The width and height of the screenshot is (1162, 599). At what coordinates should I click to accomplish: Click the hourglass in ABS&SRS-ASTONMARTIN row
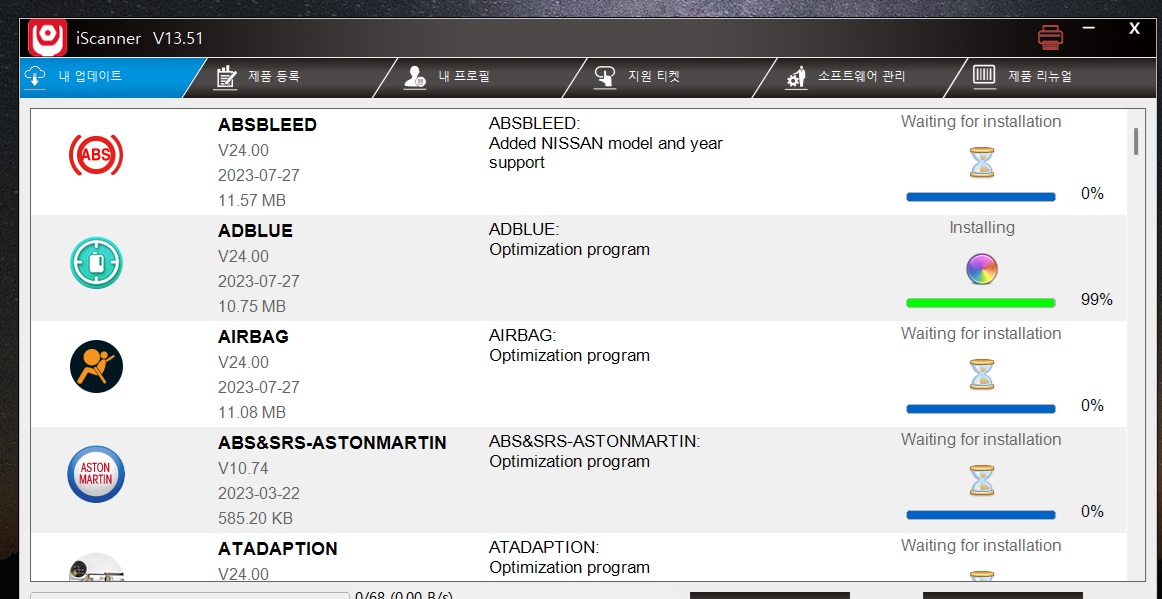click(982, 480)
